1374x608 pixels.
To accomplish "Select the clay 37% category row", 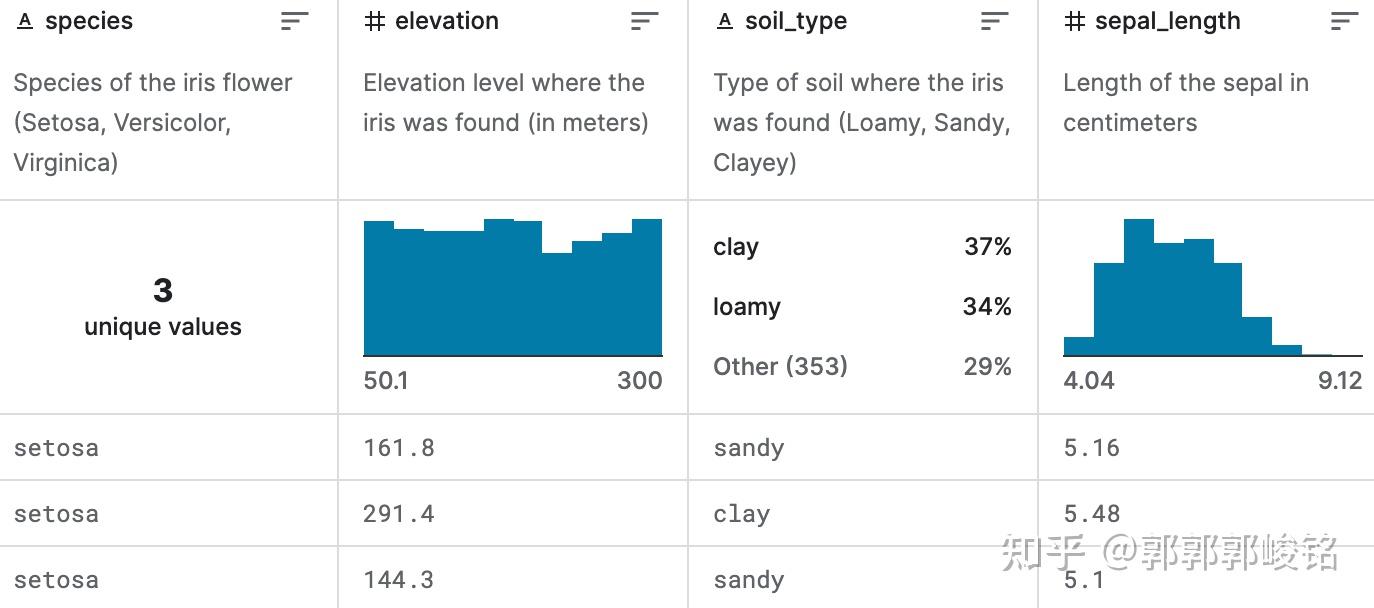I will click(x=862, y=247).
